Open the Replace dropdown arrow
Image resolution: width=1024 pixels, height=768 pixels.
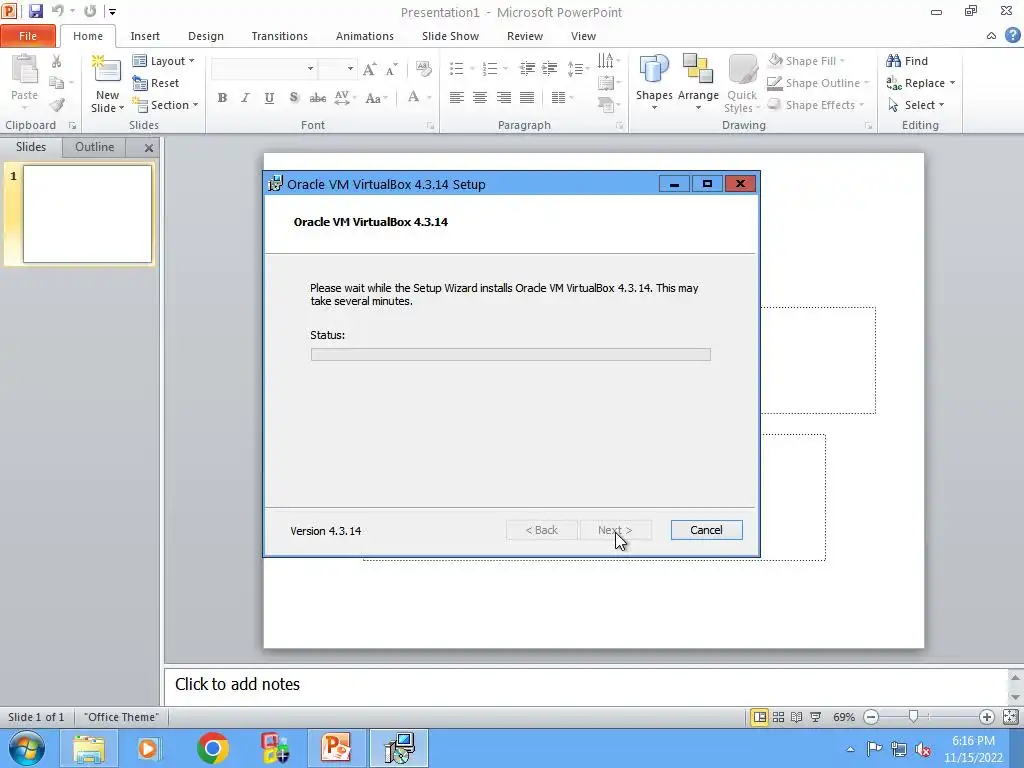[952, 83]
